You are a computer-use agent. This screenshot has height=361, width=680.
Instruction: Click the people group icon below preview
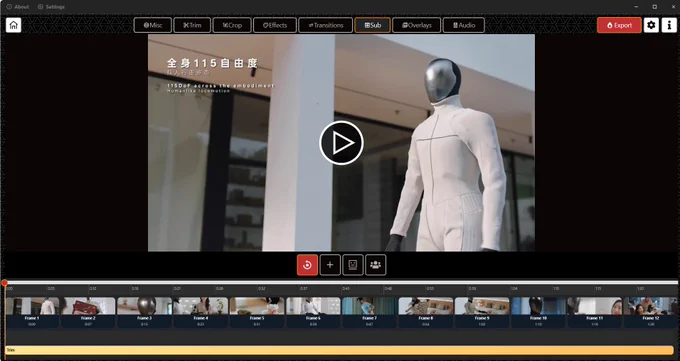376,265
